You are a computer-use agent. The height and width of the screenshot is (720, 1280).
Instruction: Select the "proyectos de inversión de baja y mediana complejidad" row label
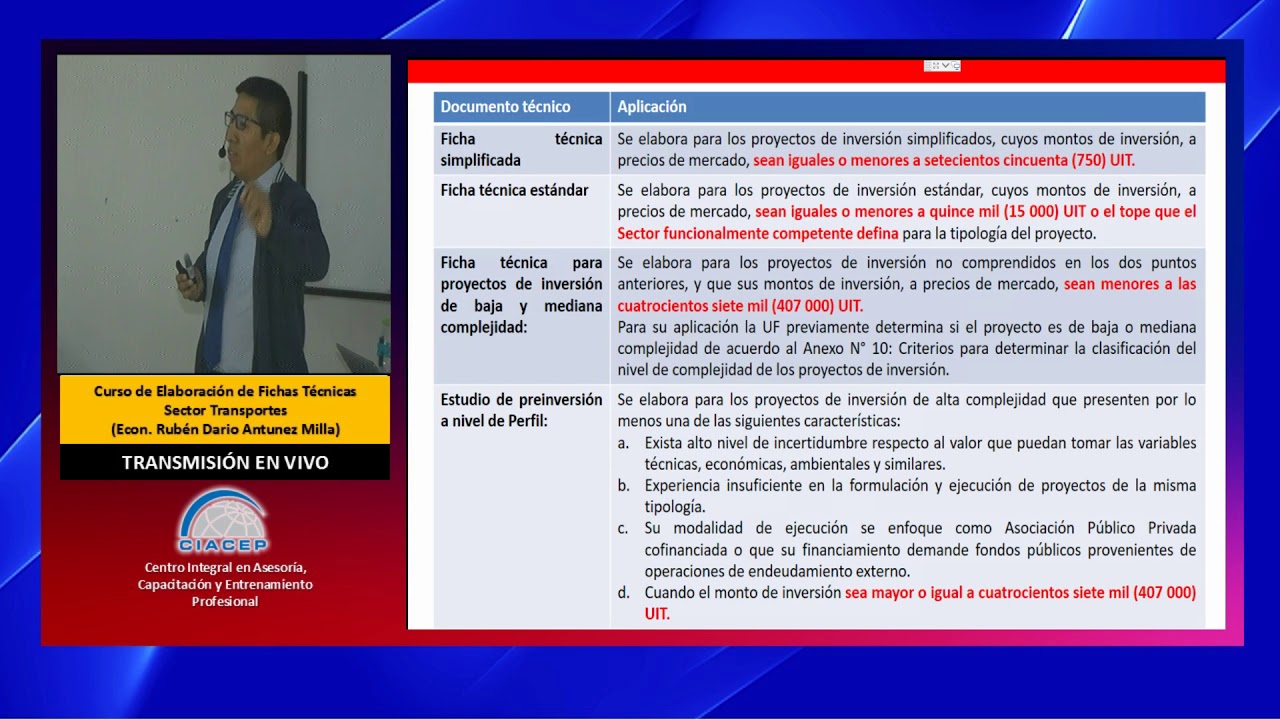[521, 295]
